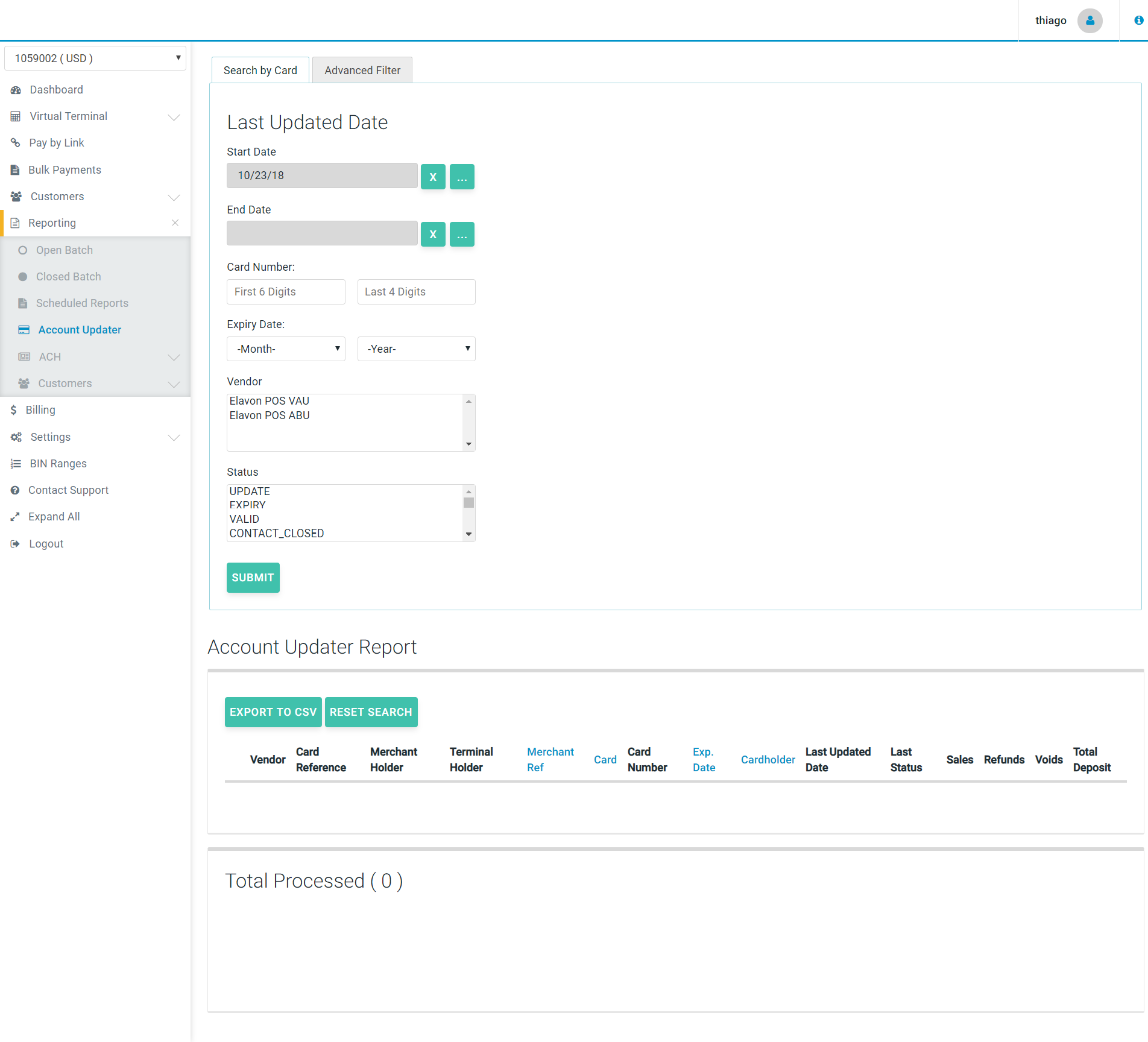Screen dimensions: 1148x1042
Task: Open Closed Batch report menu item
Action: tap(69, 277)
